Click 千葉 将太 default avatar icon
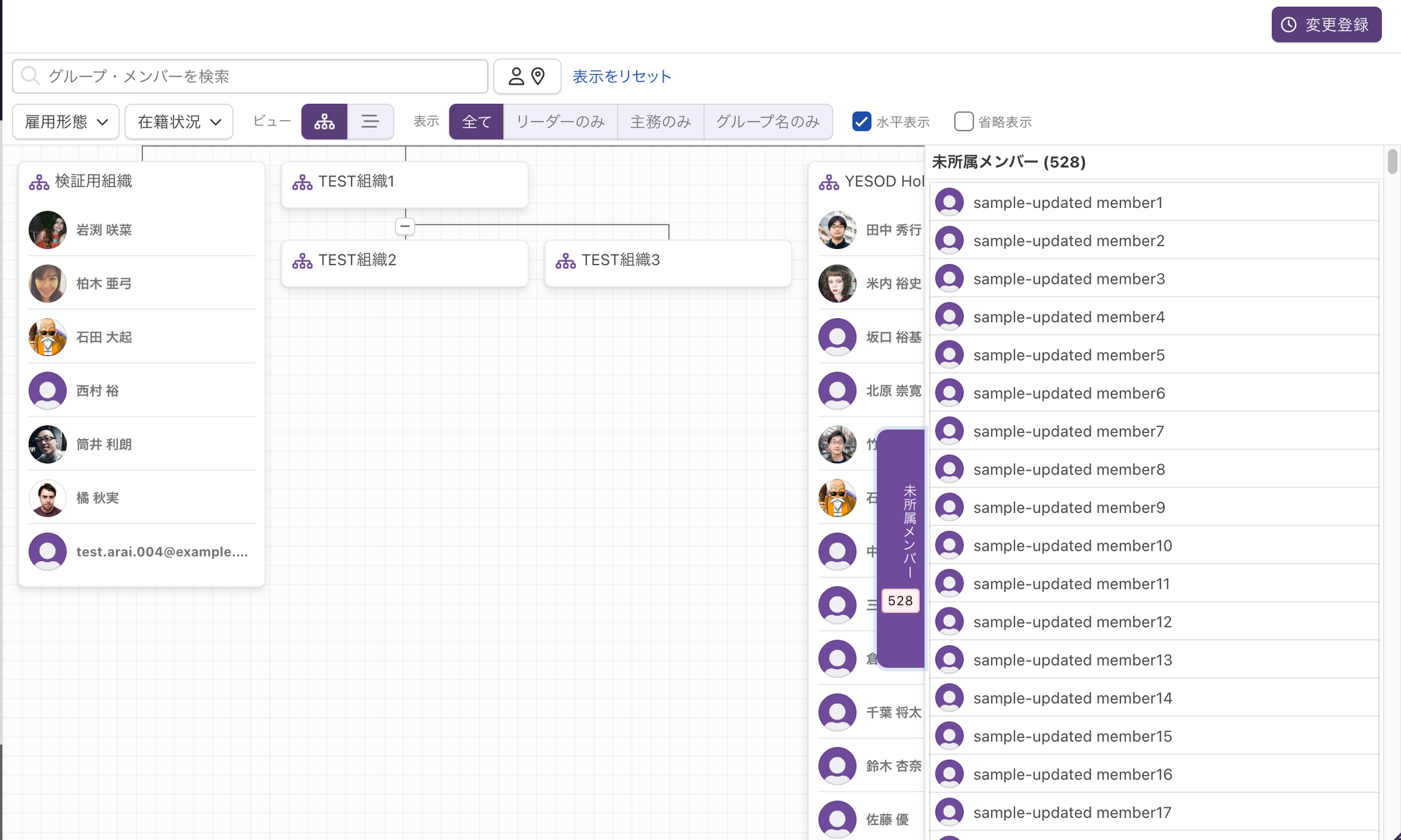The height and width of the screenshot is (840, 1401). [x=837, y=713]
